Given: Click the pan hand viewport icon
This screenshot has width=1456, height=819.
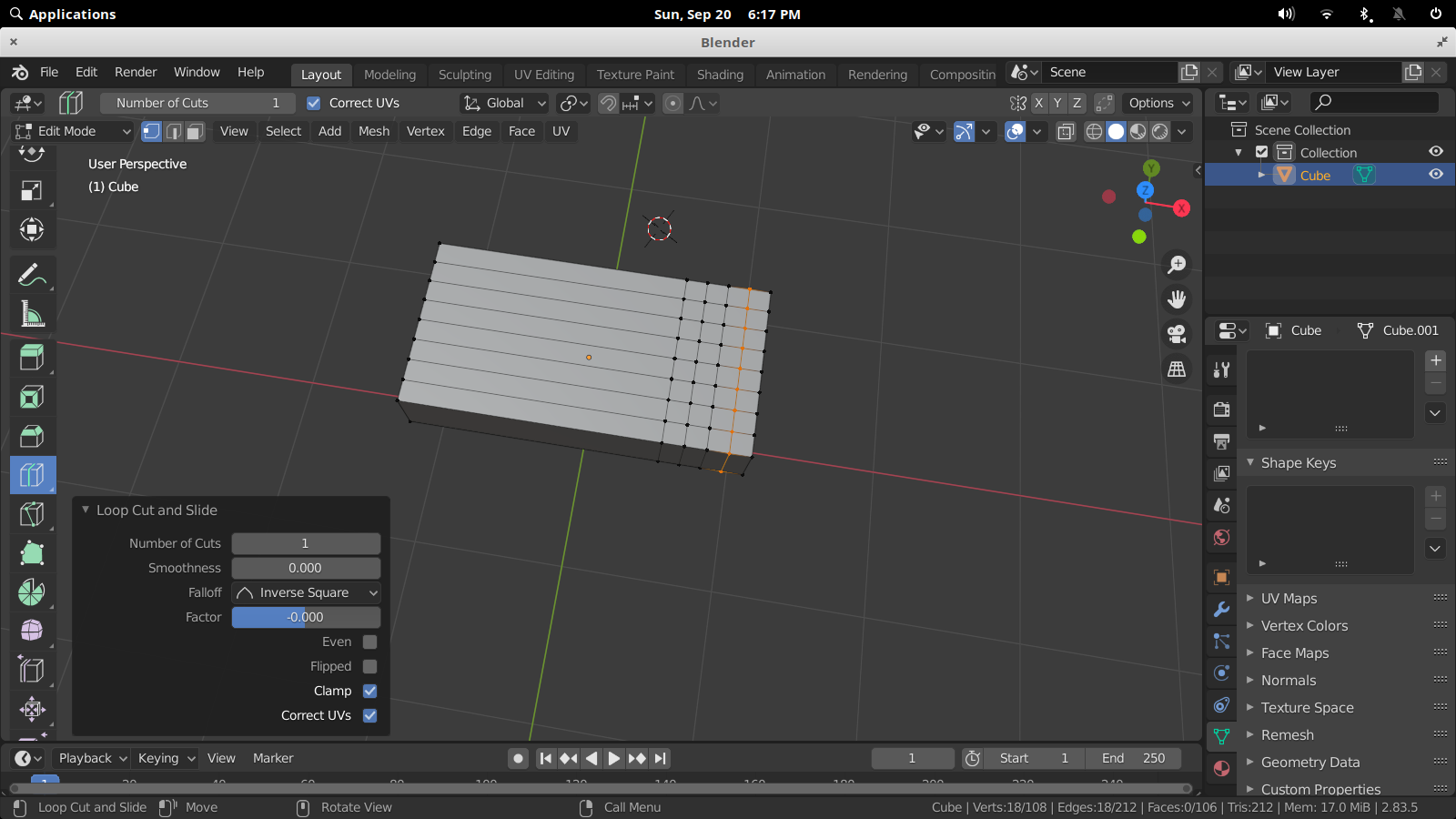Looking at the screenshot, I should coord(1177,299).
